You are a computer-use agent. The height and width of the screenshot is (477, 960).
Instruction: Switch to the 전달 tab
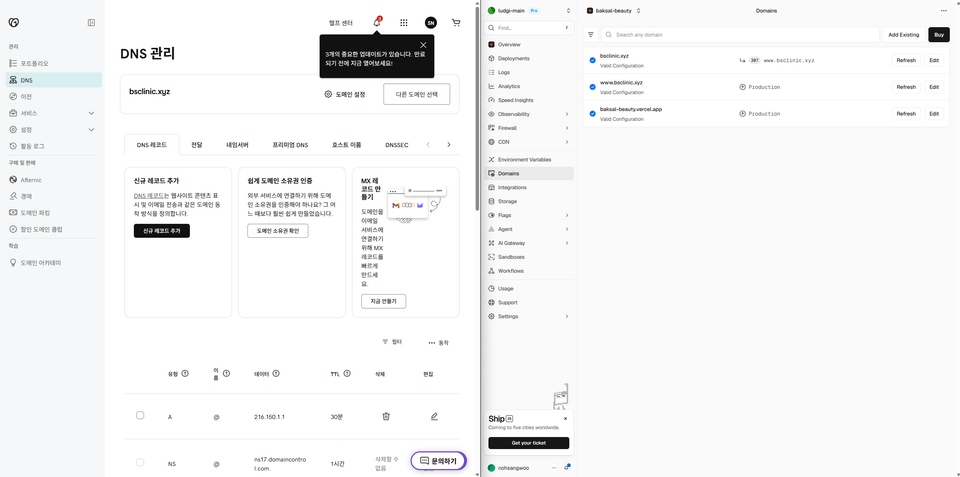pyautogui.click(x=197, y=145)
